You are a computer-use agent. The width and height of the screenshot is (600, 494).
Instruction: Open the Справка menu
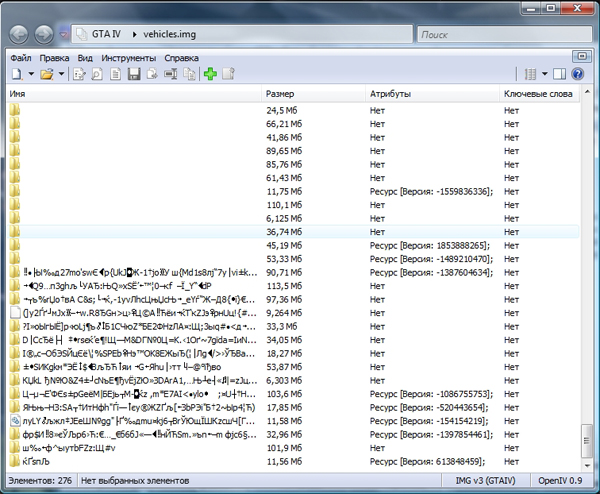181,58
